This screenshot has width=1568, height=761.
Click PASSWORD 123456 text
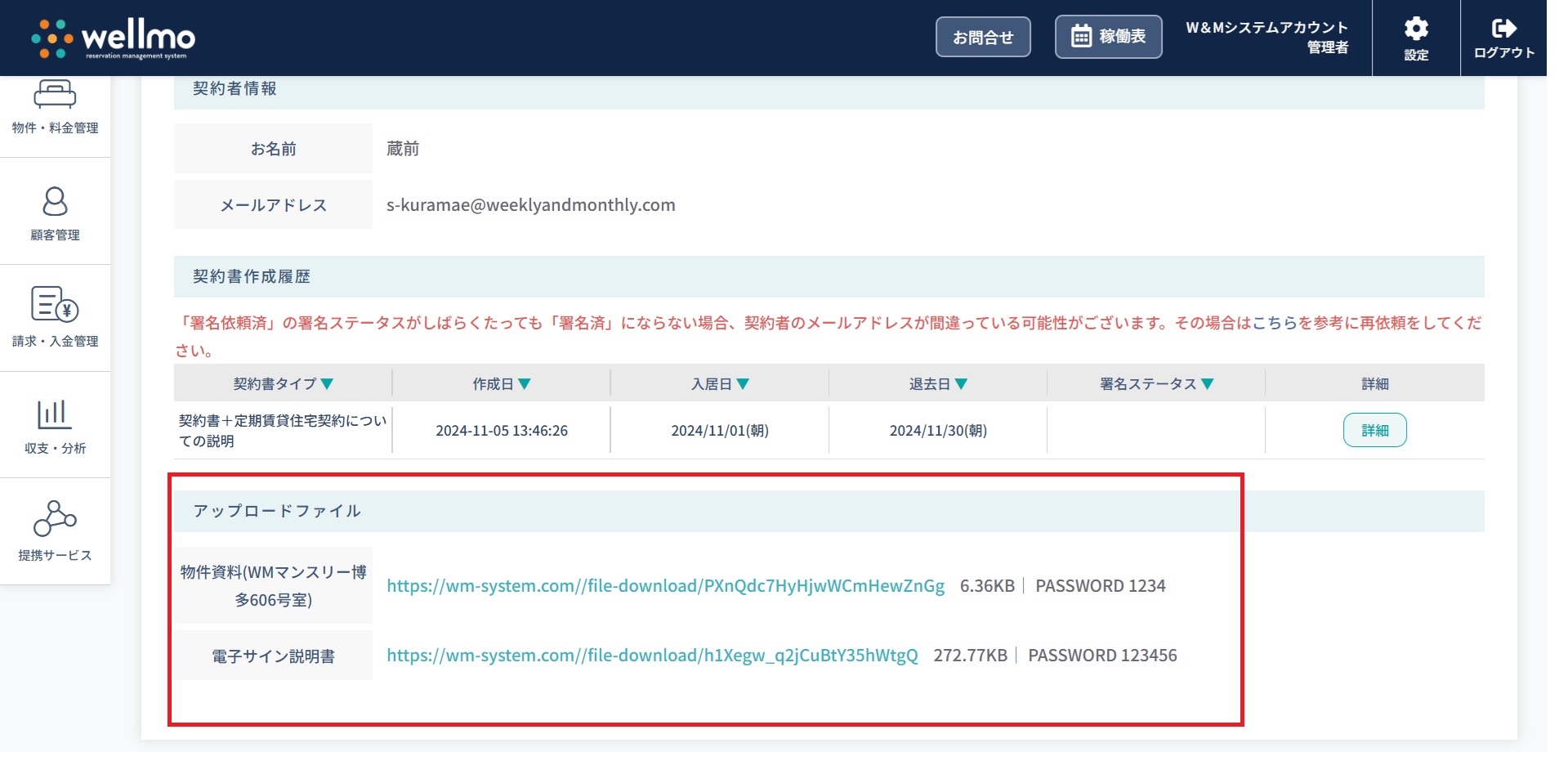(x=1102, y=656)
